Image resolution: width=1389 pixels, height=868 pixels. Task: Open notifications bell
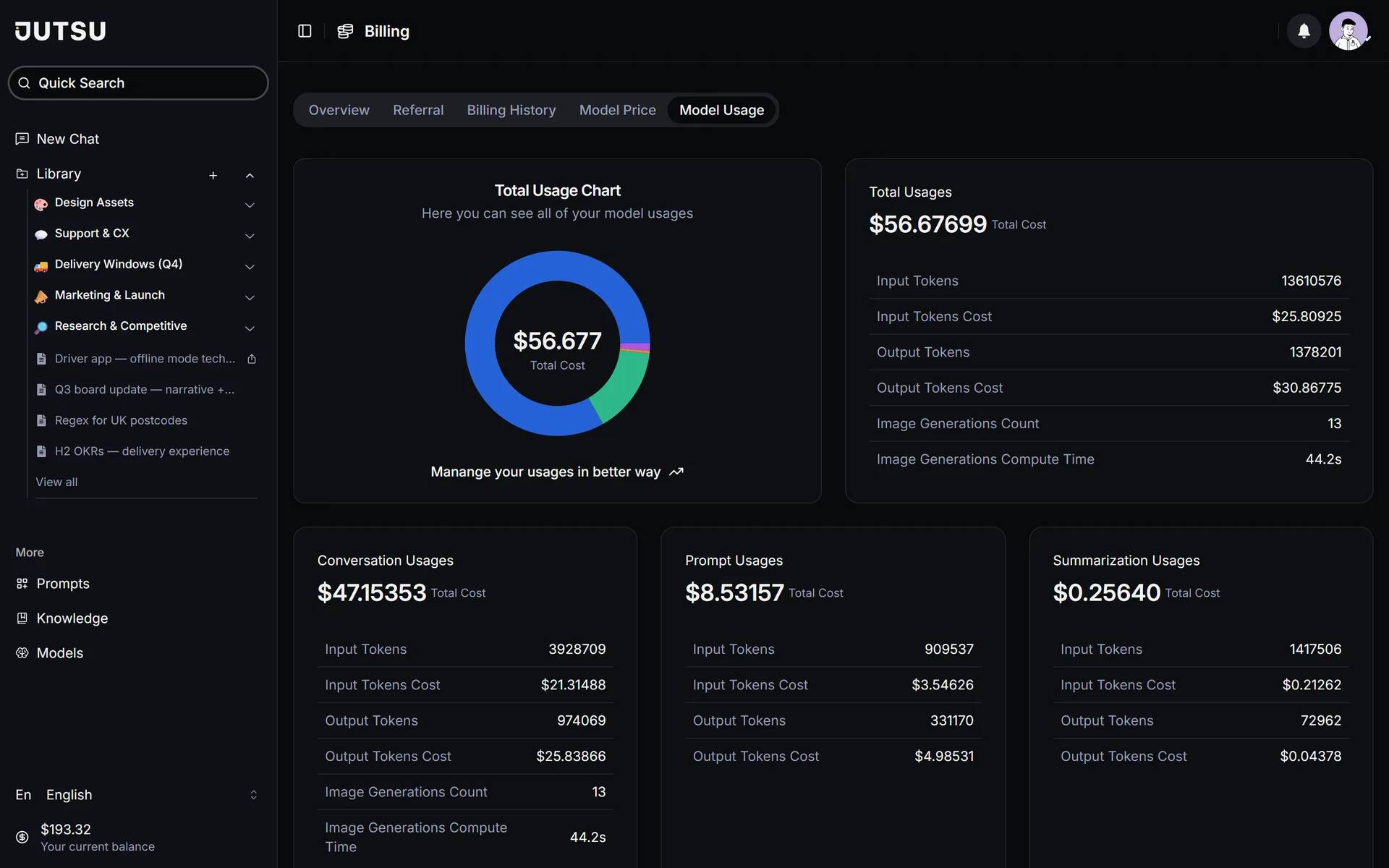(x=1304, y=31)
